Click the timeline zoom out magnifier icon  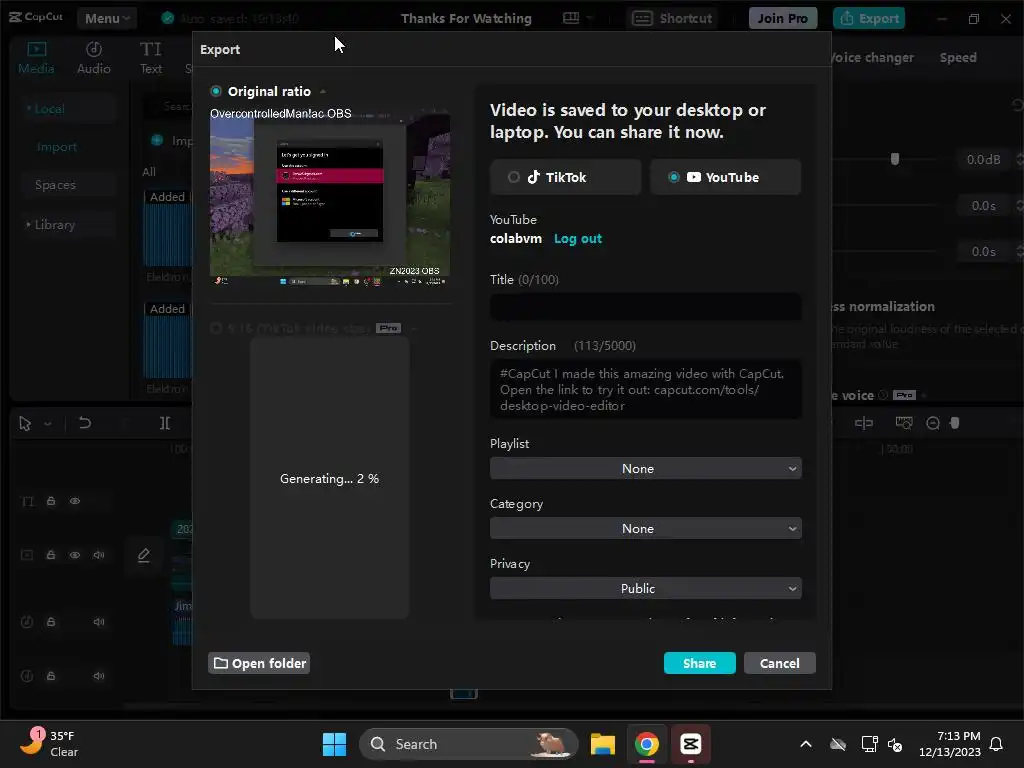pyautogui.click(x=933, y=423)
